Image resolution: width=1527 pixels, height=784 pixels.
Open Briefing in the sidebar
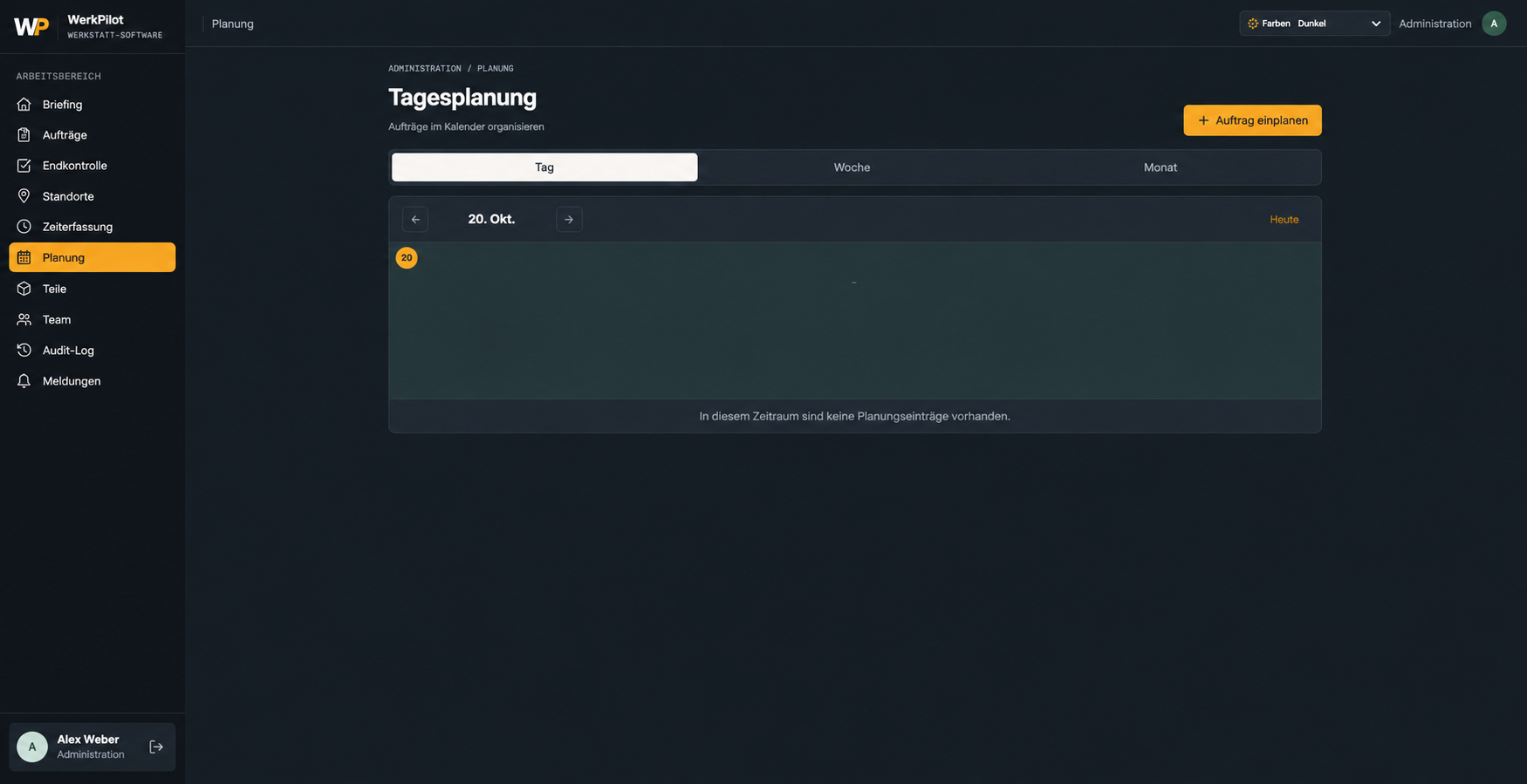coord(92,105)
